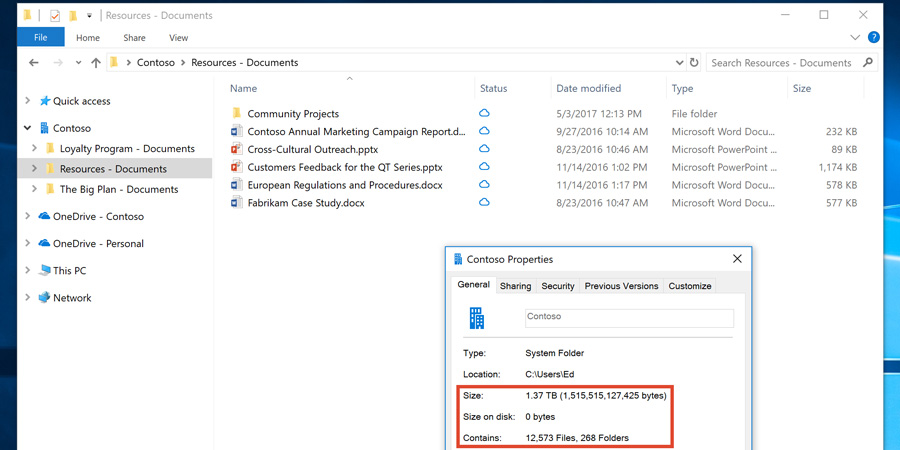Expand the Quick access tree node

(28, 100)
